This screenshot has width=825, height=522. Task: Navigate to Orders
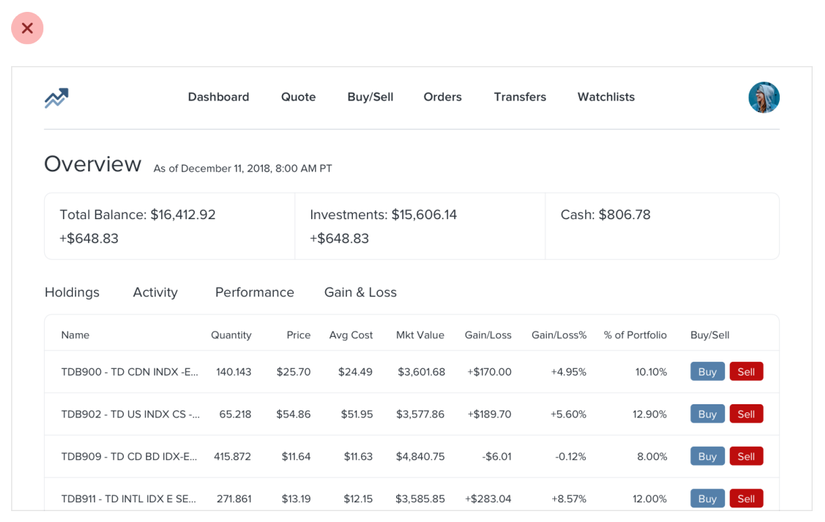(x=442, y=97)
